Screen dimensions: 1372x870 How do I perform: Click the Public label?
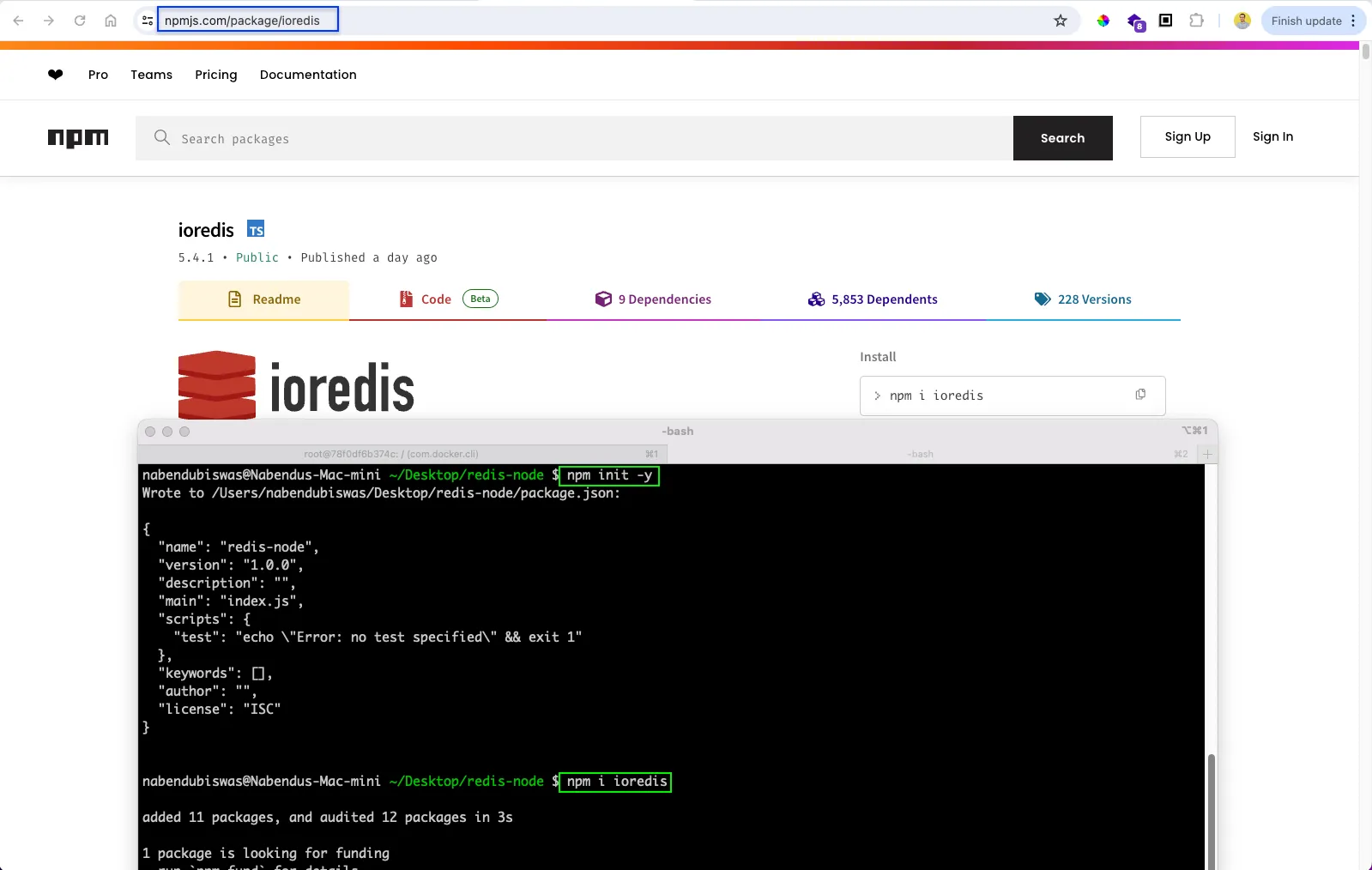click(257, 257)
